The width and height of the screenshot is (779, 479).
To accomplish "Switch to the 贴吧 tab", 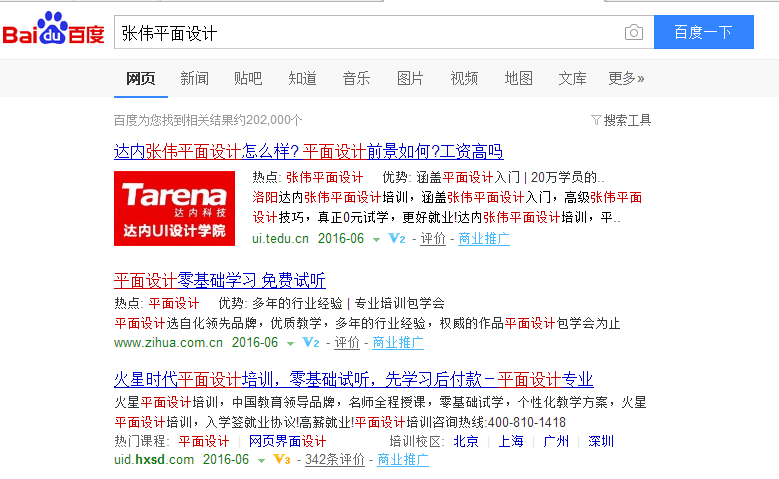I will [248, 79].
